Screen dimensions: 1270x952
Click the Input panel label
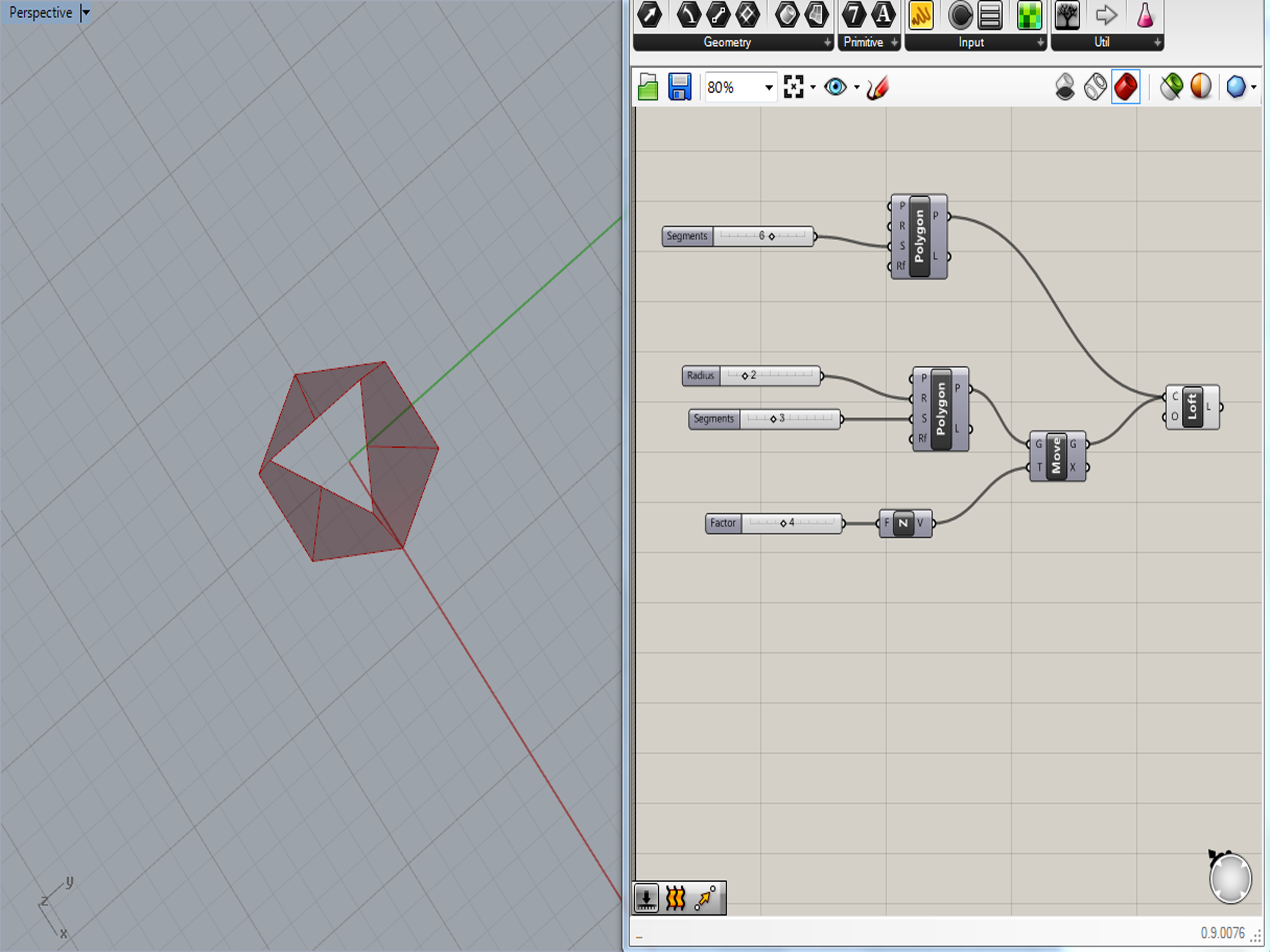click(x=971, y=42)
